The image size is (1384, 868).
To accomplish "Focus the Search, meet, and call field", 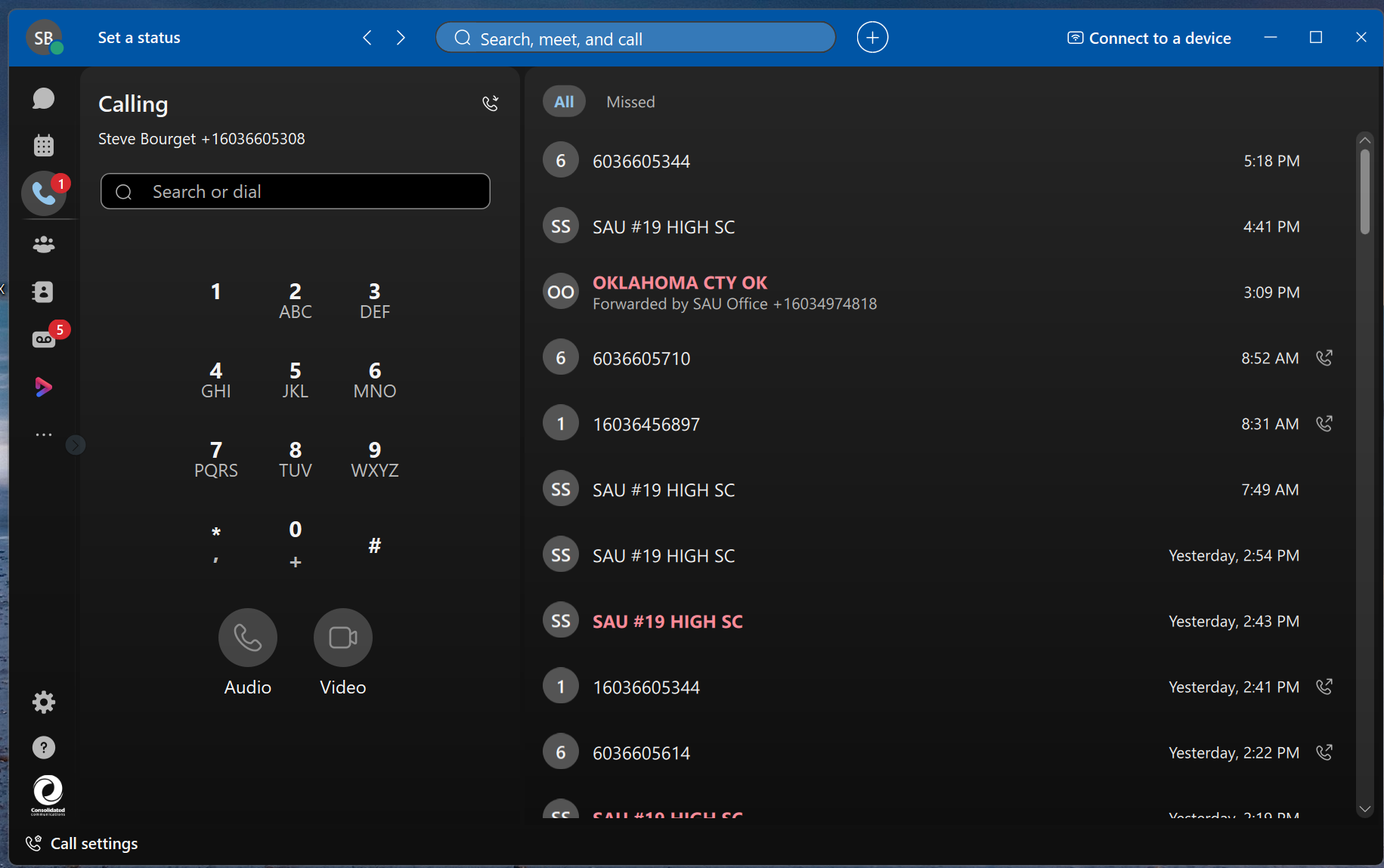I will pos(636,38).
